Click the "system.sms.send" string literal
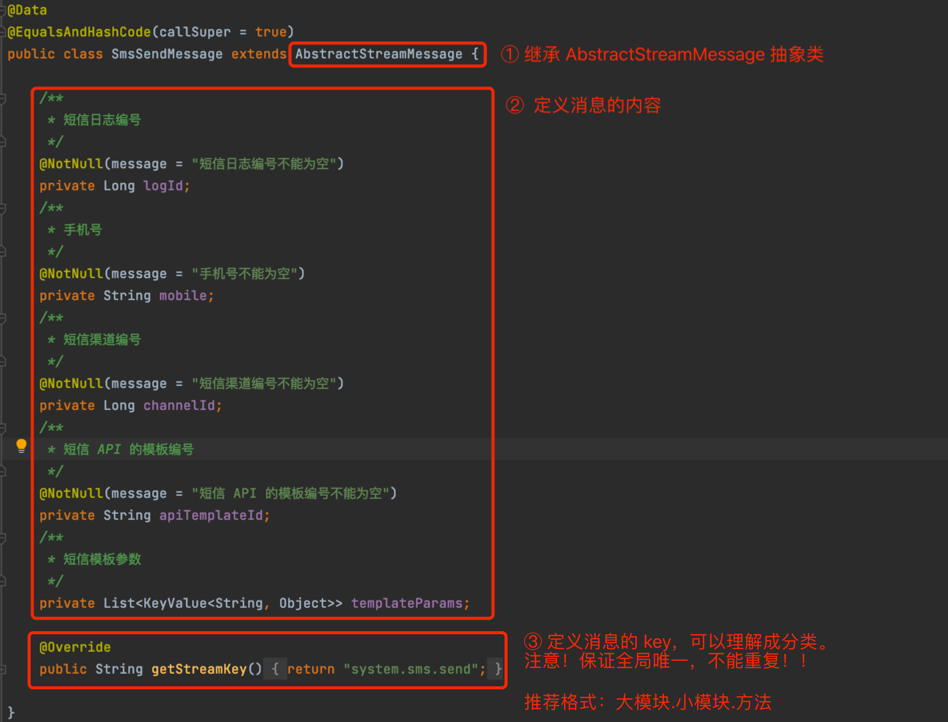Image resolution: width=948 pixels, height=722 pixels. pos(411,669)
